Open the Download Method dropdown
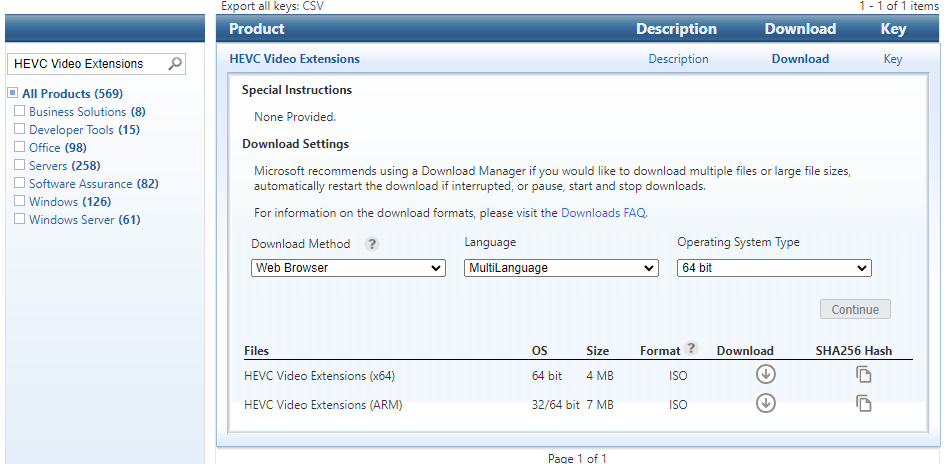948x464 pixels. [348, 268]
